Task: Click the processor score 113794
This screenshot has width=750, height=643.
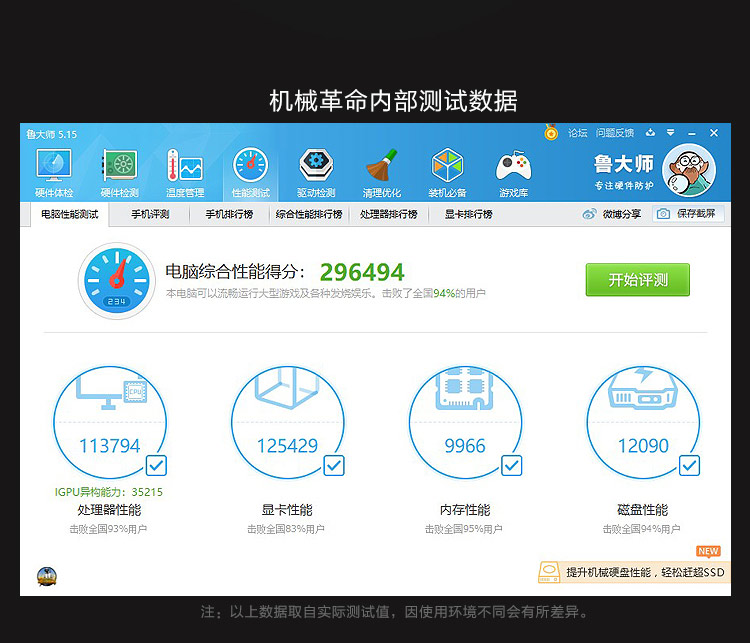Action: coord(110,446)
